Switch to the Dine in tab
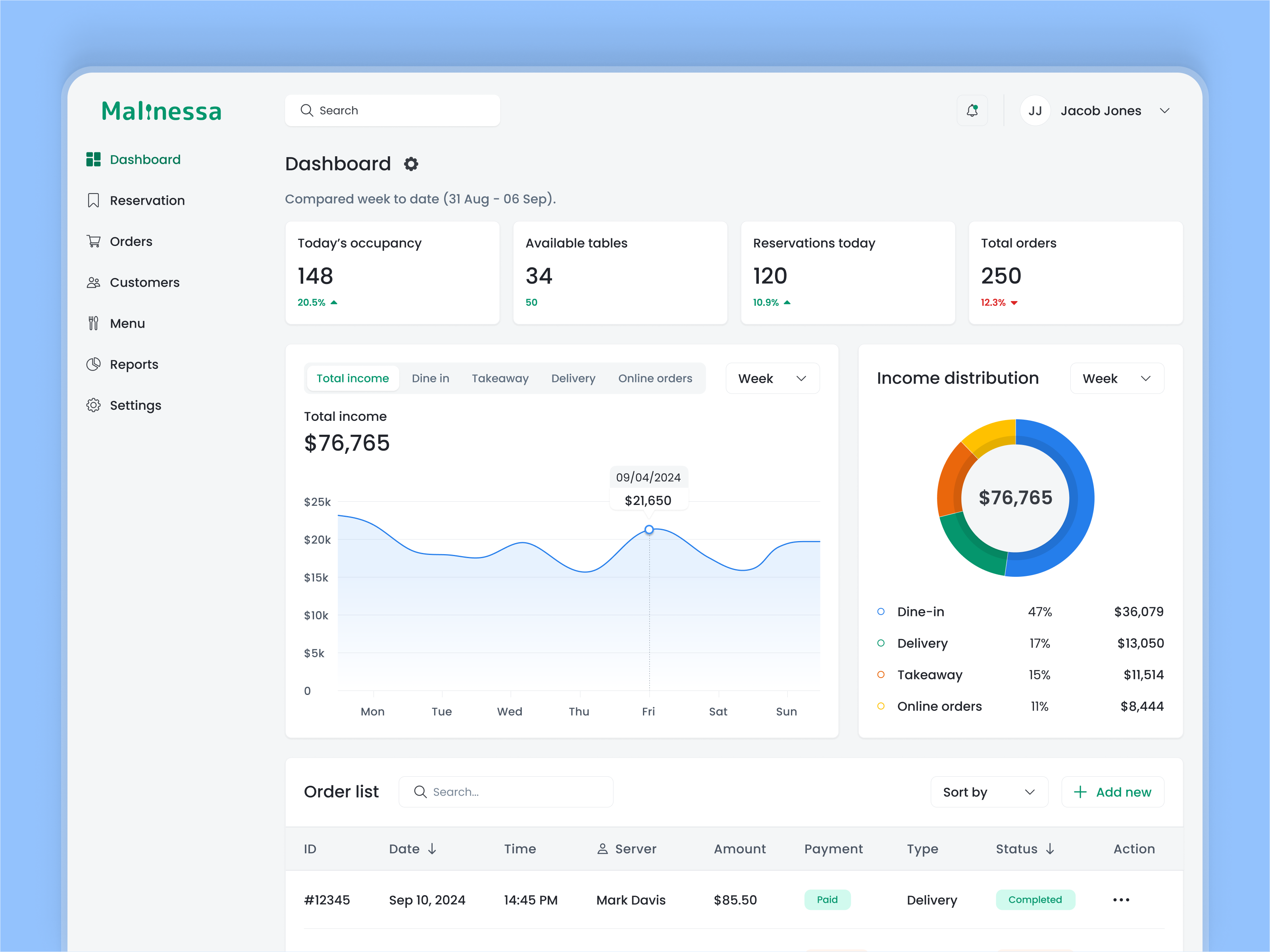This screenshot has height=952, width=1270. (x=430, y=378)
